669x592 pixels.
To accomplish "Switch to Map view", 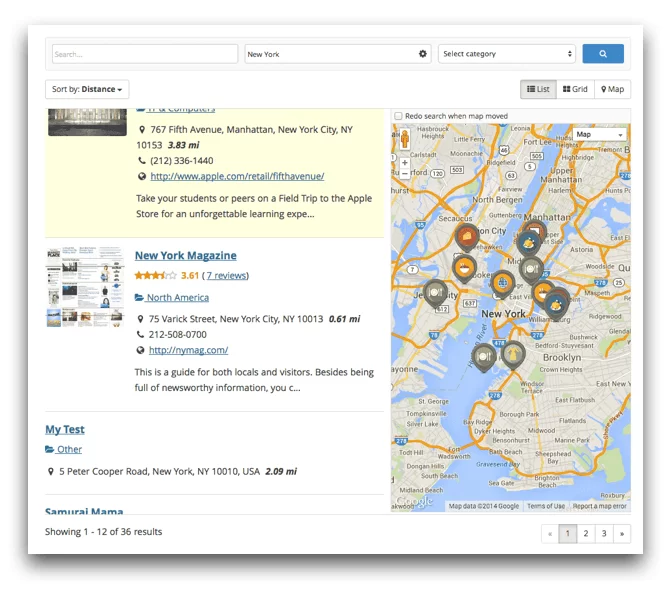I will (x=612, y=89).
